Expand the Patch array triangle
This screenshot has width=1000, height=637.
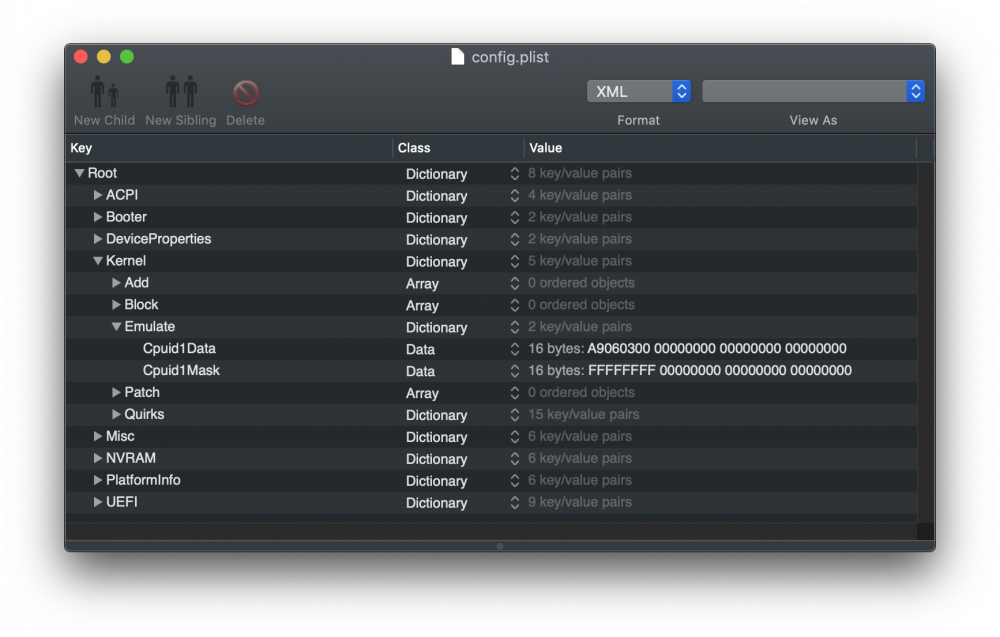116,392
